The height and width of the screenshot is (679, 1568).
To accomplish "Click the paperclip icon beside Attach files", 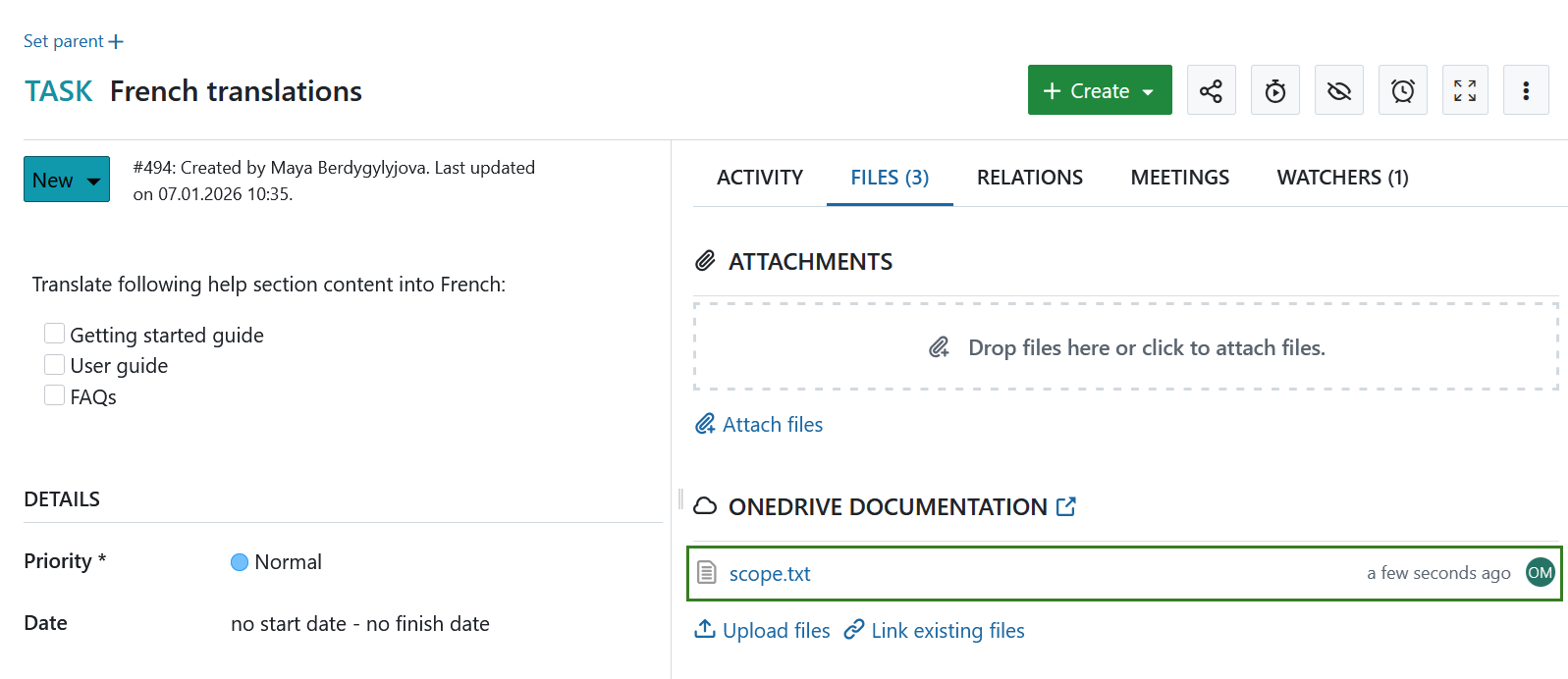I will click(x=705, y=424).
